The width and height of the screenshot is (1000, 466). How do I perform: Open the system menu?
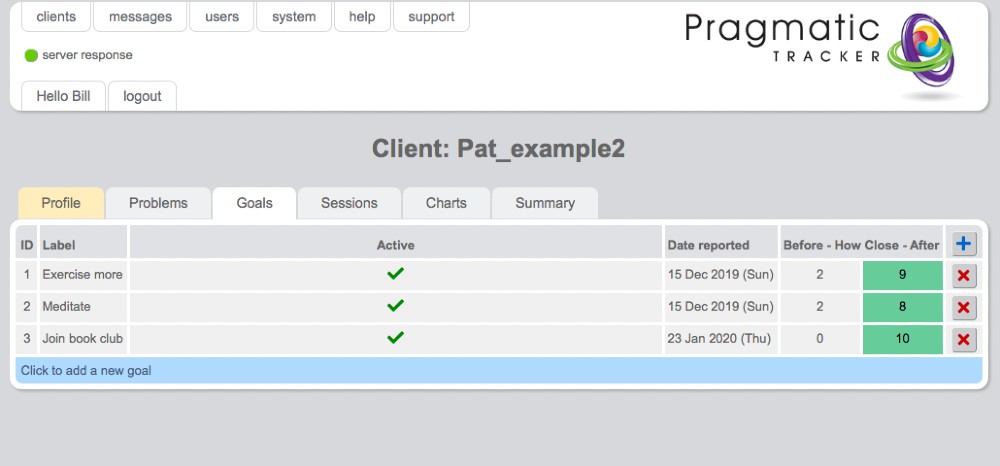(293, 17)
